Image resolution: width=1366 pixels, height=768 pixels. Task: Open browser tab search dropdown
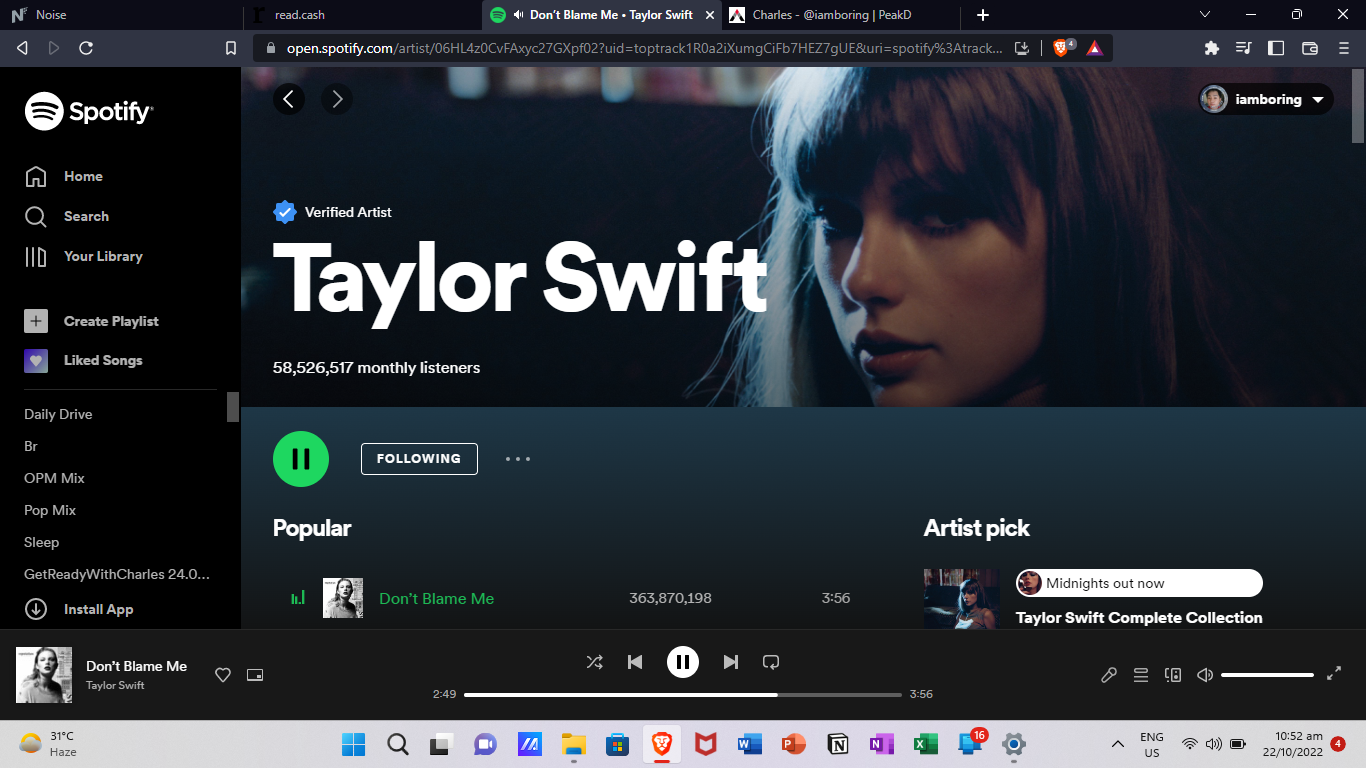tap(1205, 15)
